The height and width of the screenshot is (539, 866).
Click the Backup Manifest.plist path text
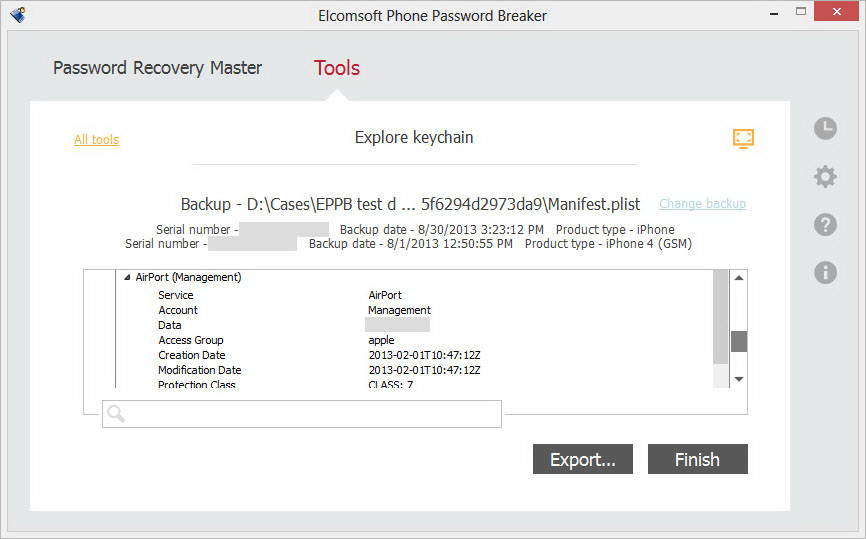(410, 204)
